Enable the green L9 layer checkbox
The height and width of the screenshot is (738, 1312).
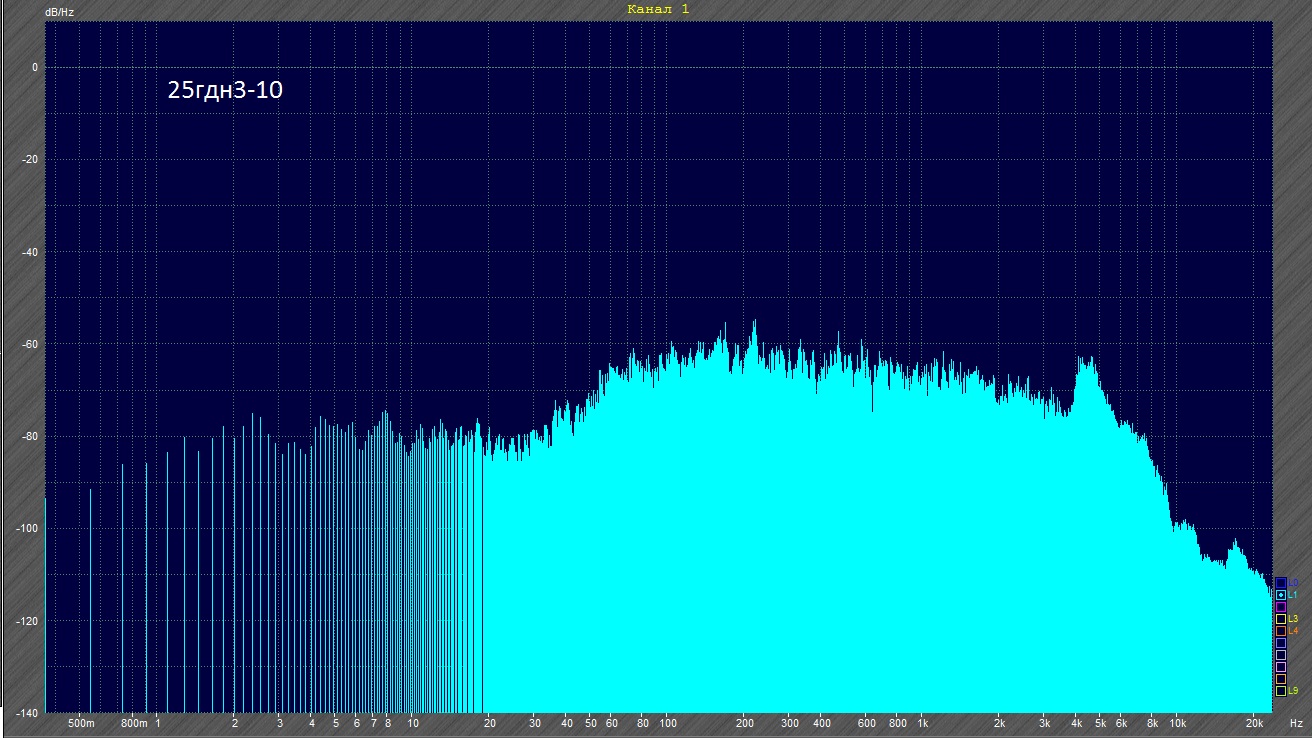pos(1280,691)
